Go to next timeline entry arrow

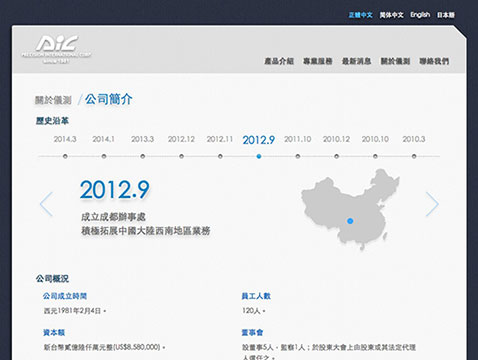[432, 204]
